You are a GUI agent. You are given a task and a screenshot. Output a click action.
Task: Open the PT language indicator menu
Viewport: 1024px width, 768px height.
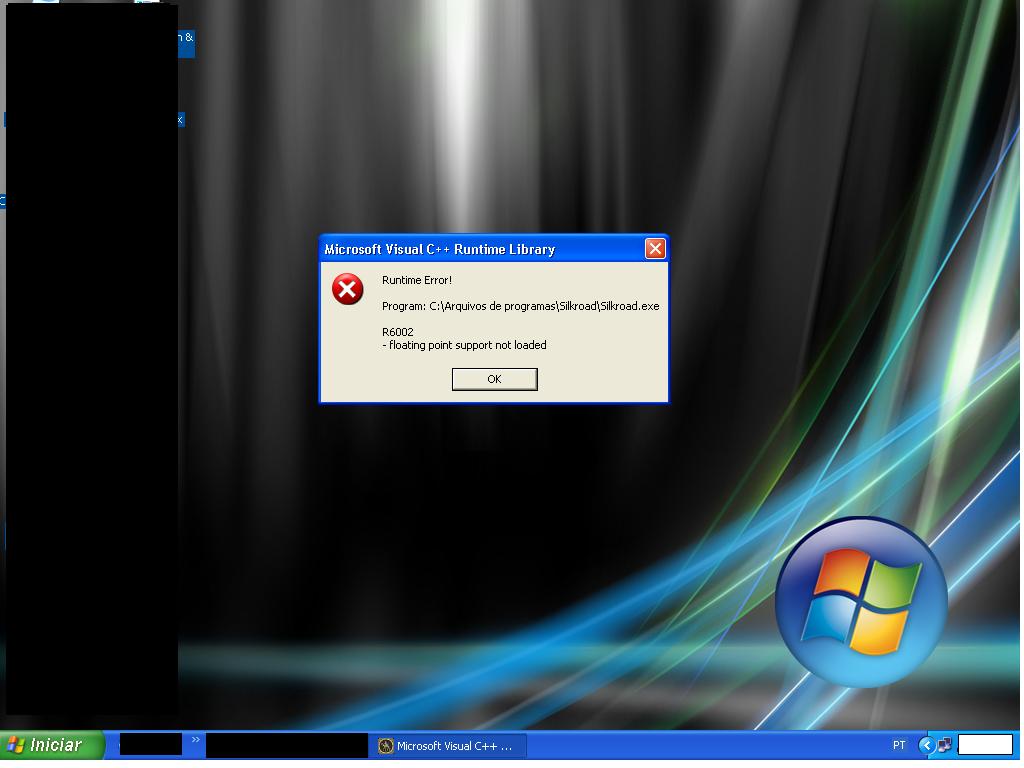pyautogui.click(x=899, y=746)
